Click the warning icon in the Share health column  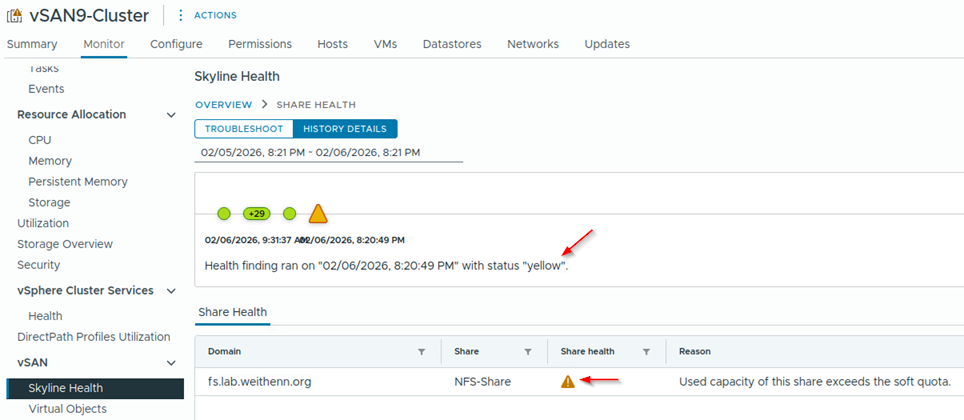pos(568,381)
